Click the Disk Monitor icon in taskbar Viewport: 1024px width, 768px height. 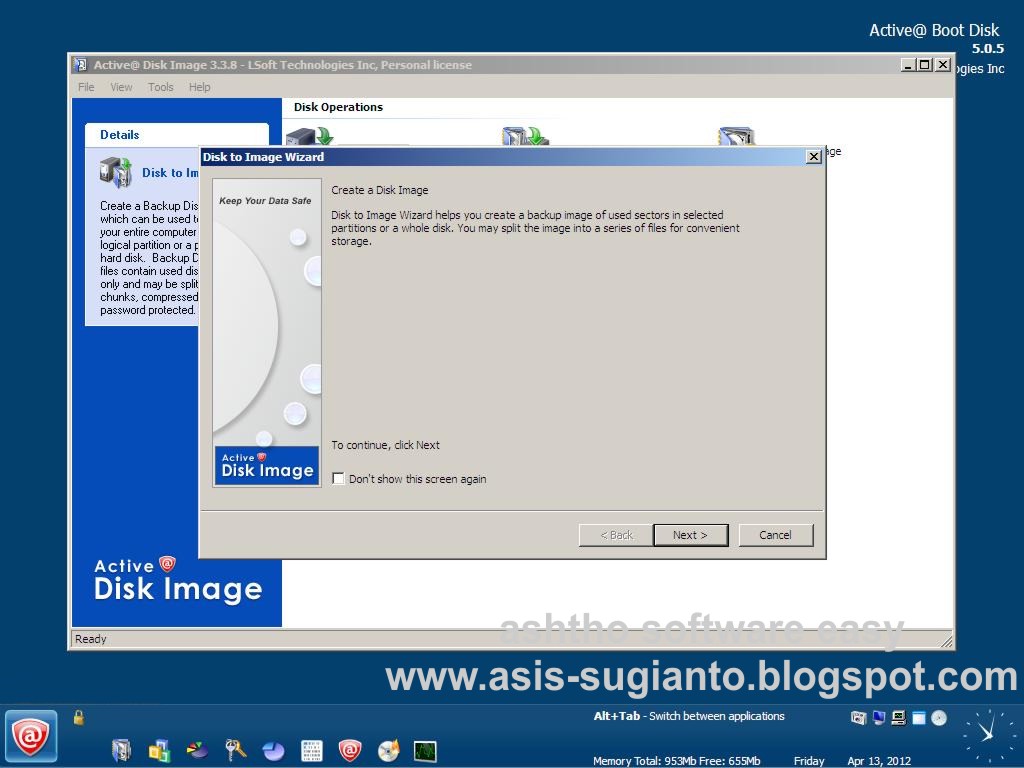click(424, 750)
